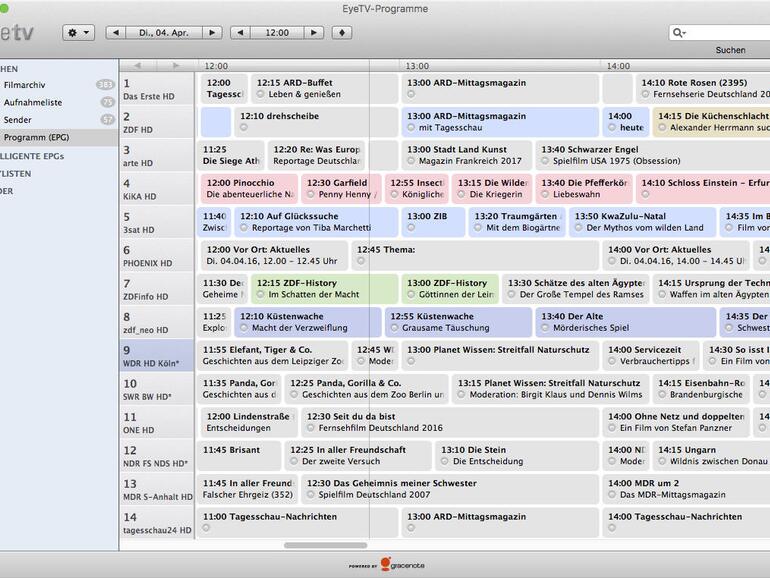Select channel 5 3sat HD

157,222
